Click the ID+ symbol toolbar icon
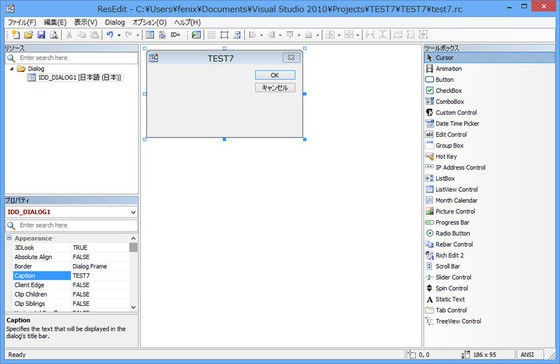 175,35
